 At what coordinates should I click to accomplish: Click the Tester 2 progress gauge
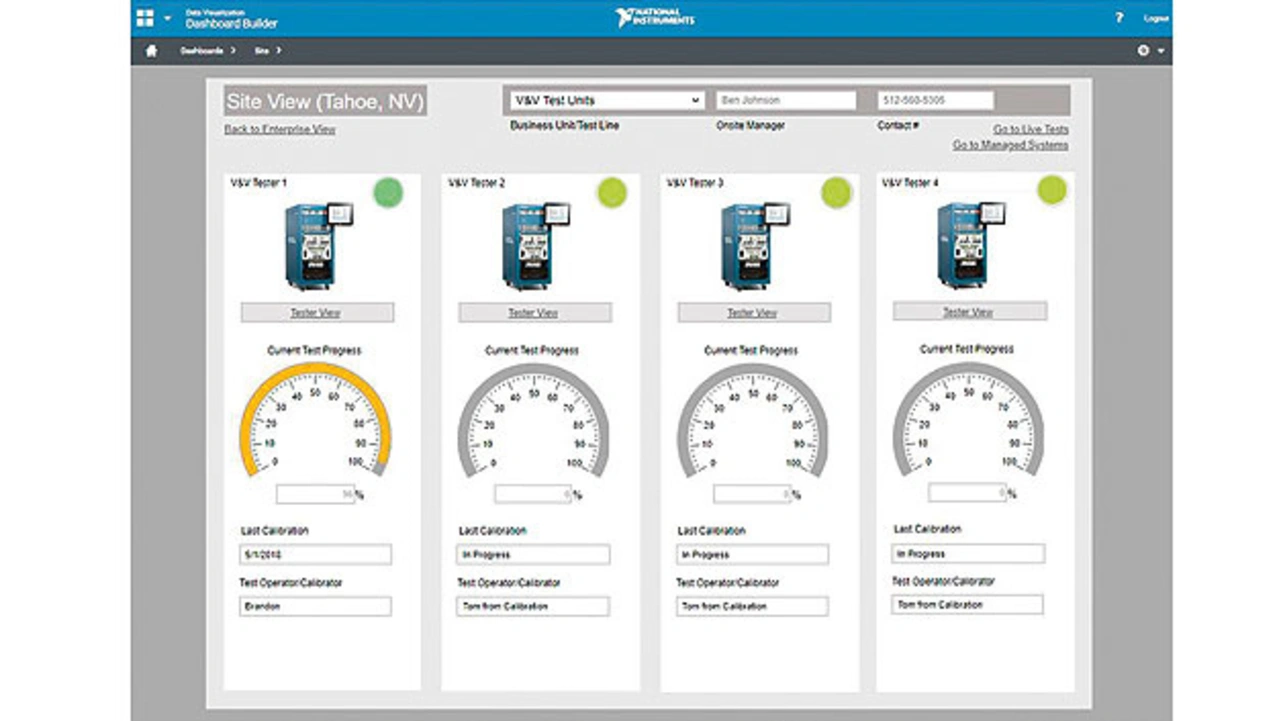[x=533, y=420]
